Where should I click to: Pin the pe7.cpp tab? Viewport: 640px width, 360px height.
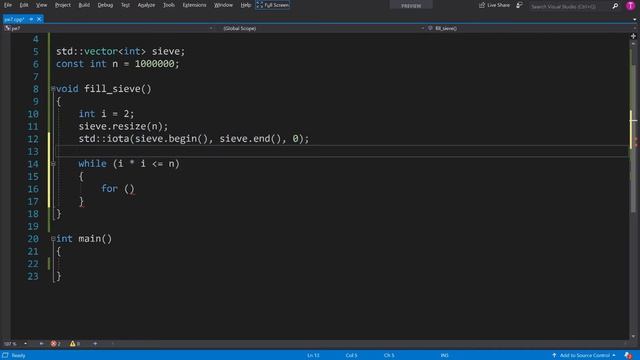click(x=31, y=19)
